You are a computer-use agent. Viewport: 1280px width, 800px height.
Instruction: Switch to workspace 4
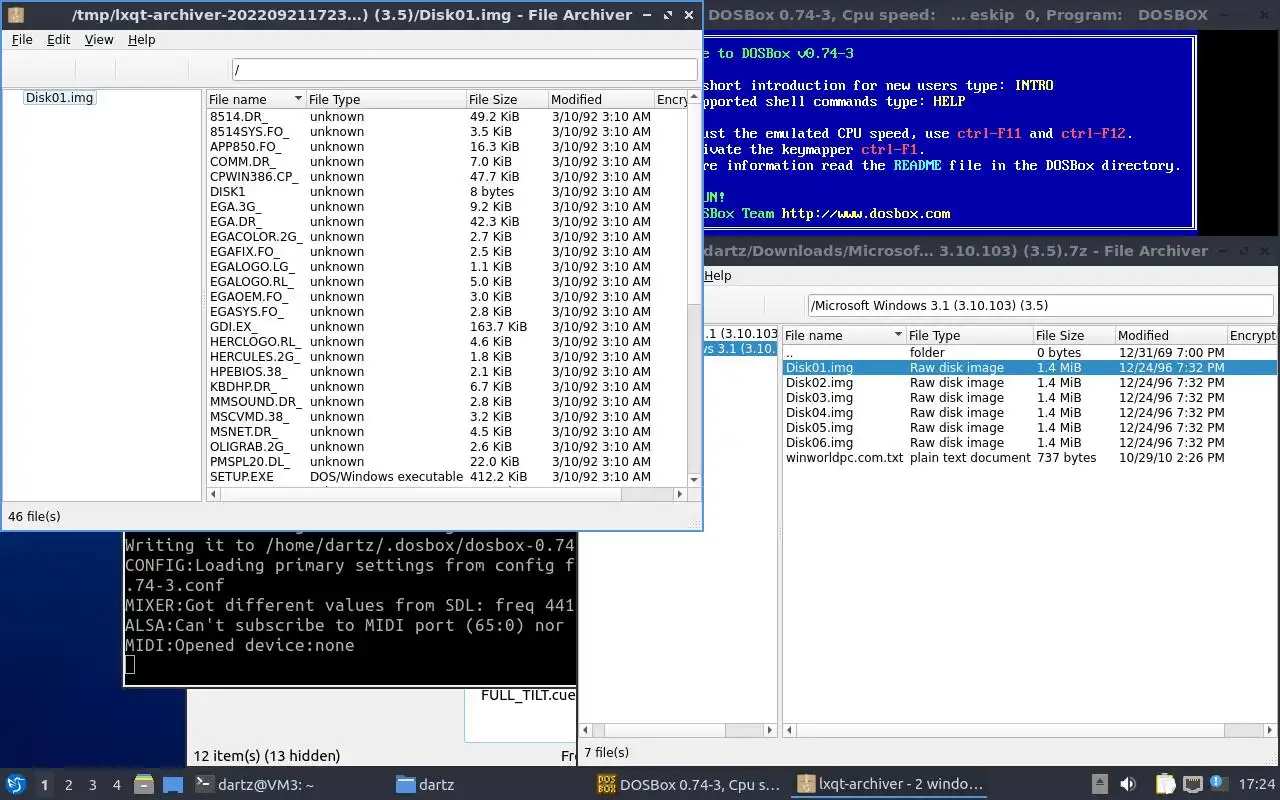coord(117,785)
